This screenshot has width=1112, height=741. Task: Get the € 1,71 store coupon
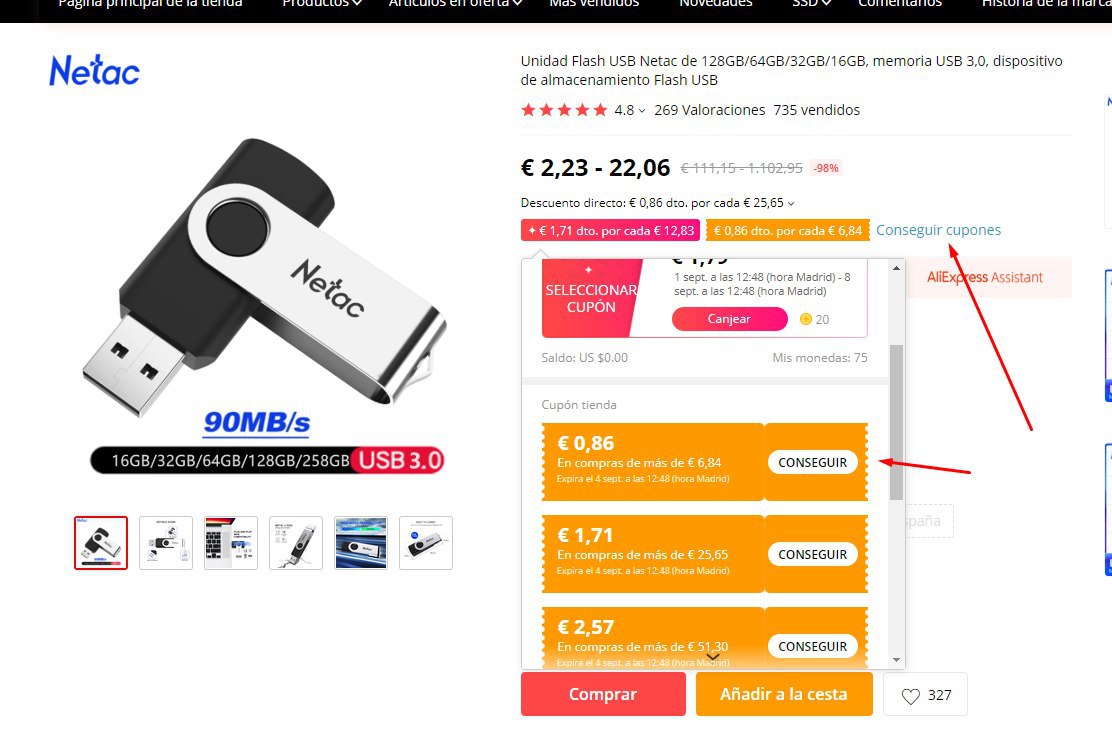click(x=813, y=555)
